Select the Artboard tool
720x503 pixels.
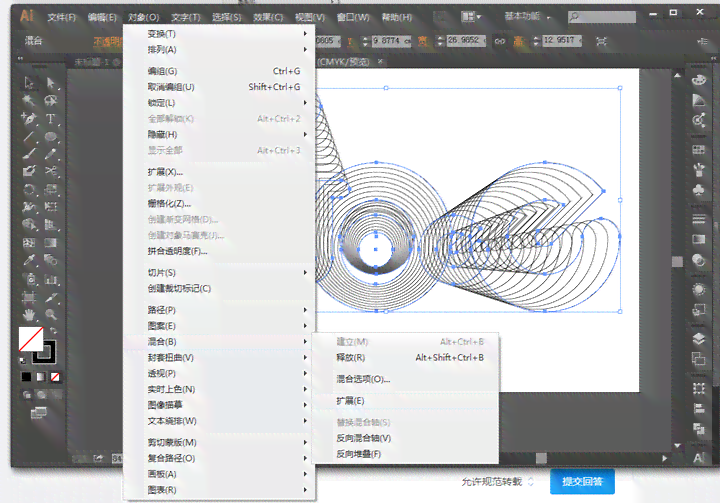coord(29,297)
